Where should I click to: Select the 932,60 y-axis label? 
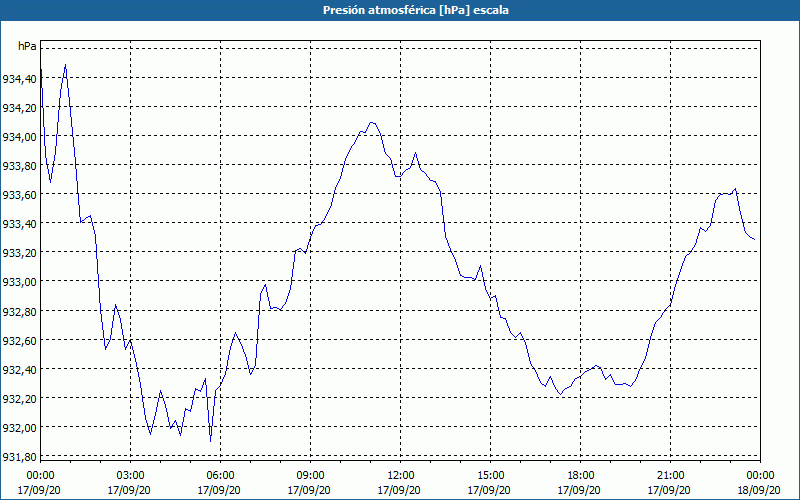pos(19,340)
